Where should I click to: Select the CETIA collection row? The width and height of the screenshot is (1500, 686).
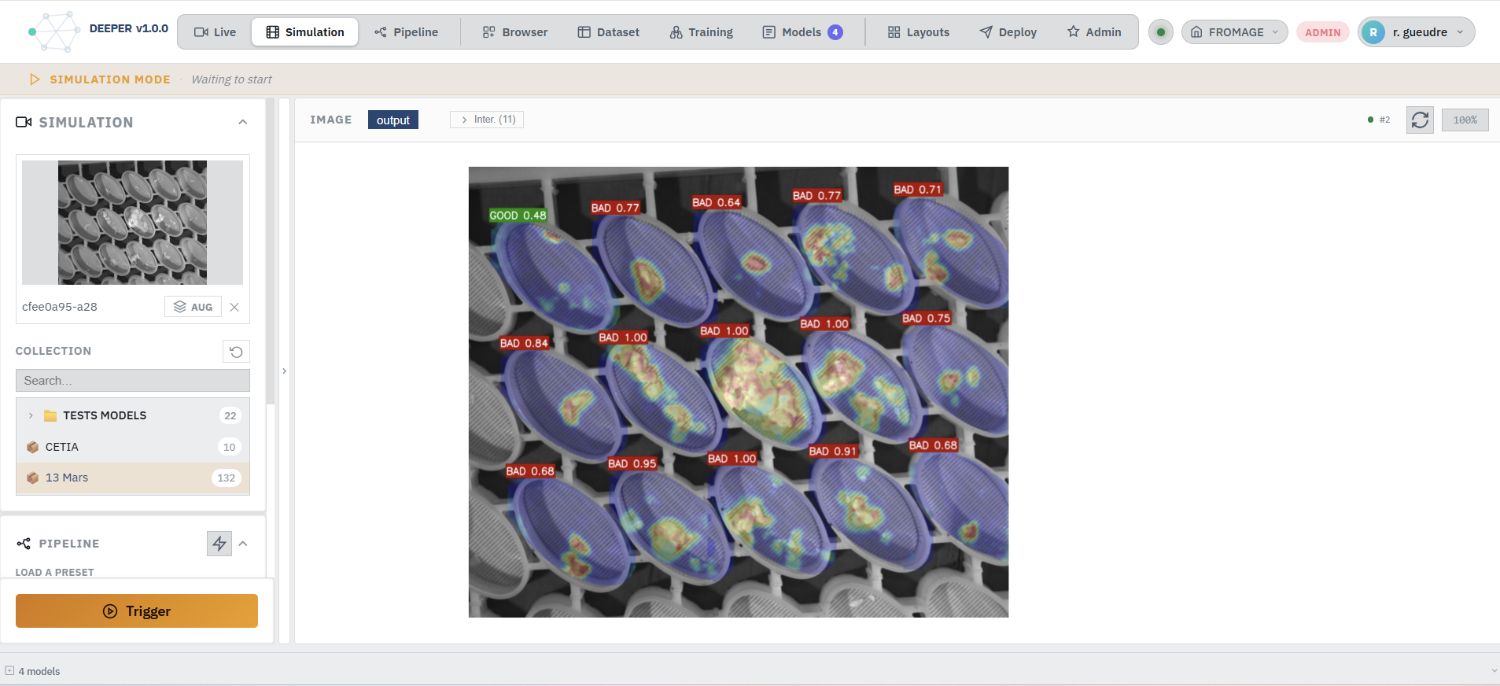[133, 447]
